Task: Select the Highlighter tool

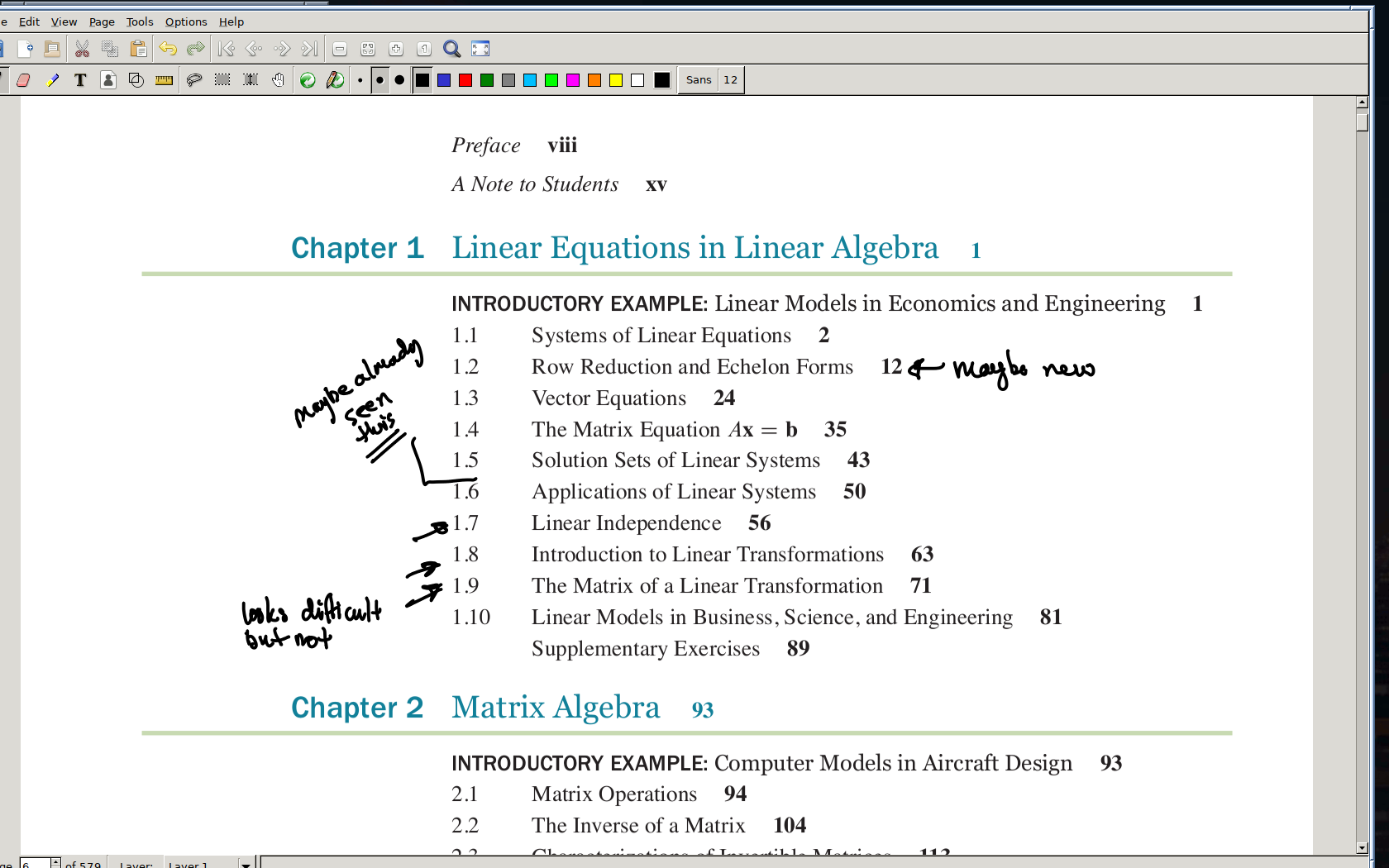Action: pyautogui.click(x=53, y=79)
